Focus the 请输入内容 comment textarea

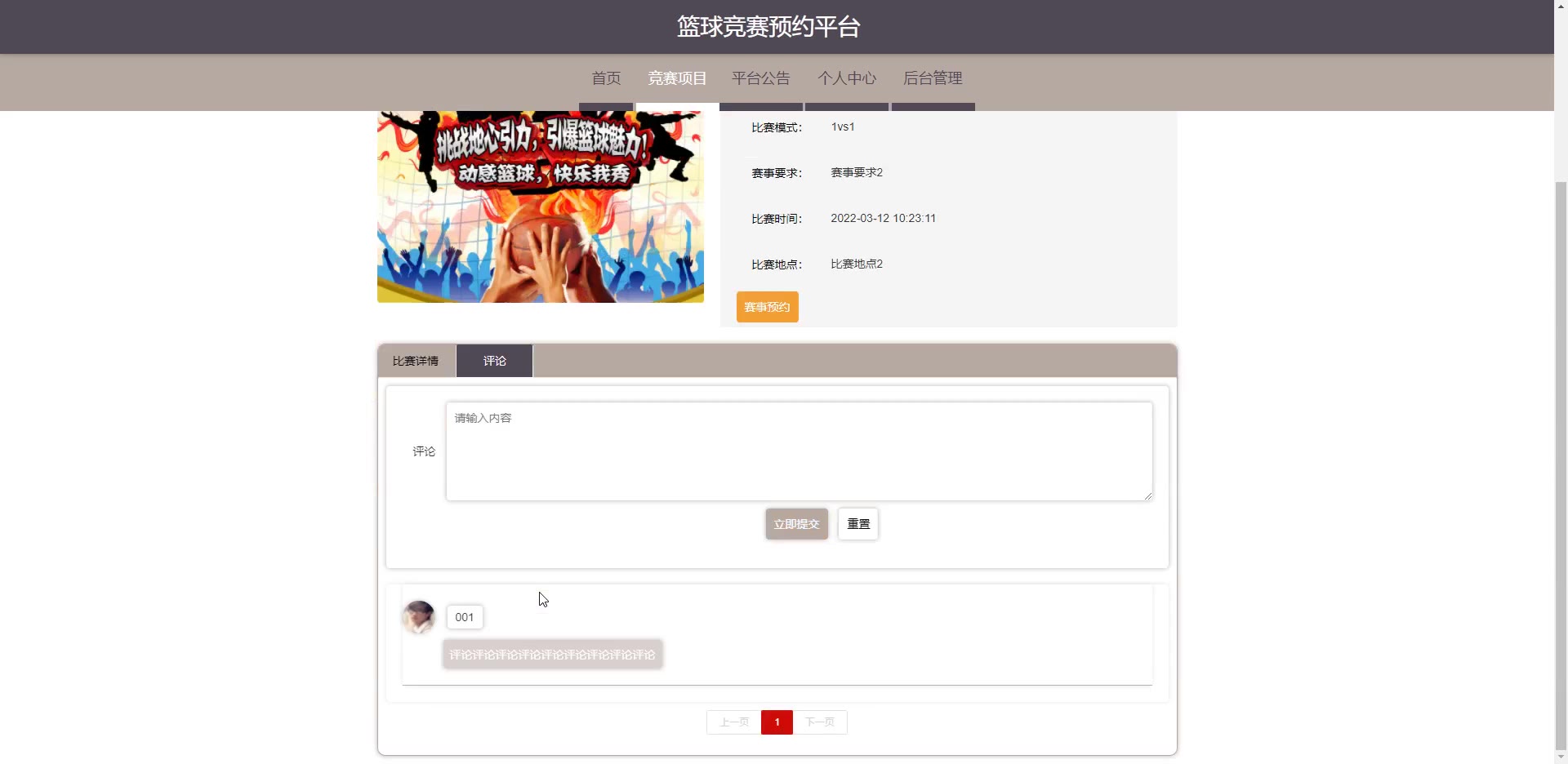(799, 451)
